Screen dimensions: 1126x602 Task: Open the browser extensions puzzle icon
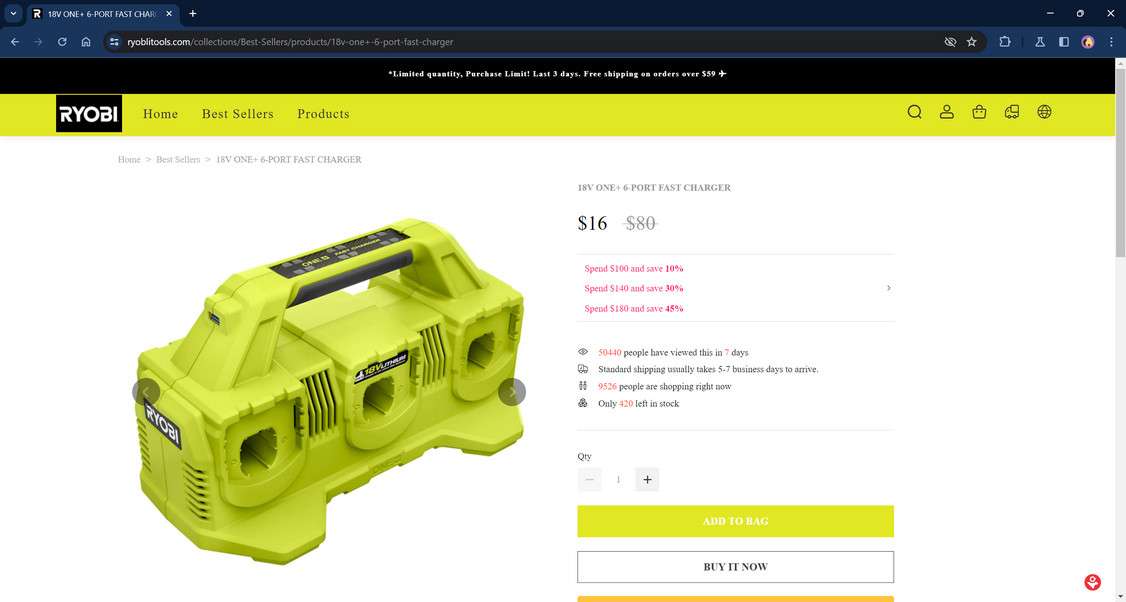tap(1005, 42)
